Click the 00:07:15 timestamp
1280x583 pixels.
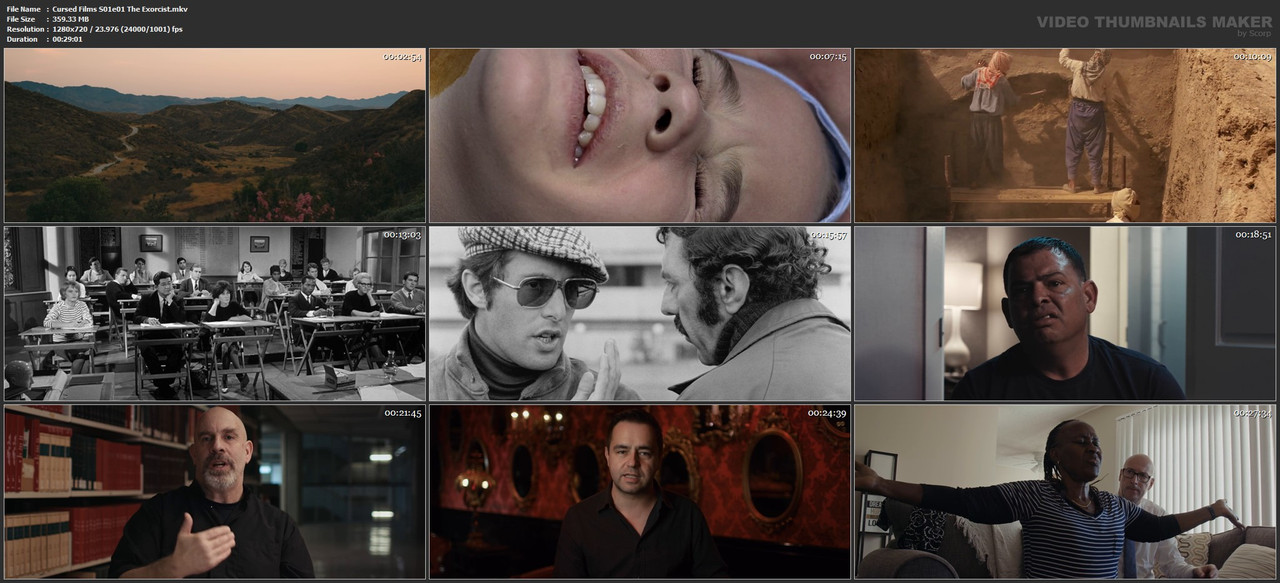[828, 57]
